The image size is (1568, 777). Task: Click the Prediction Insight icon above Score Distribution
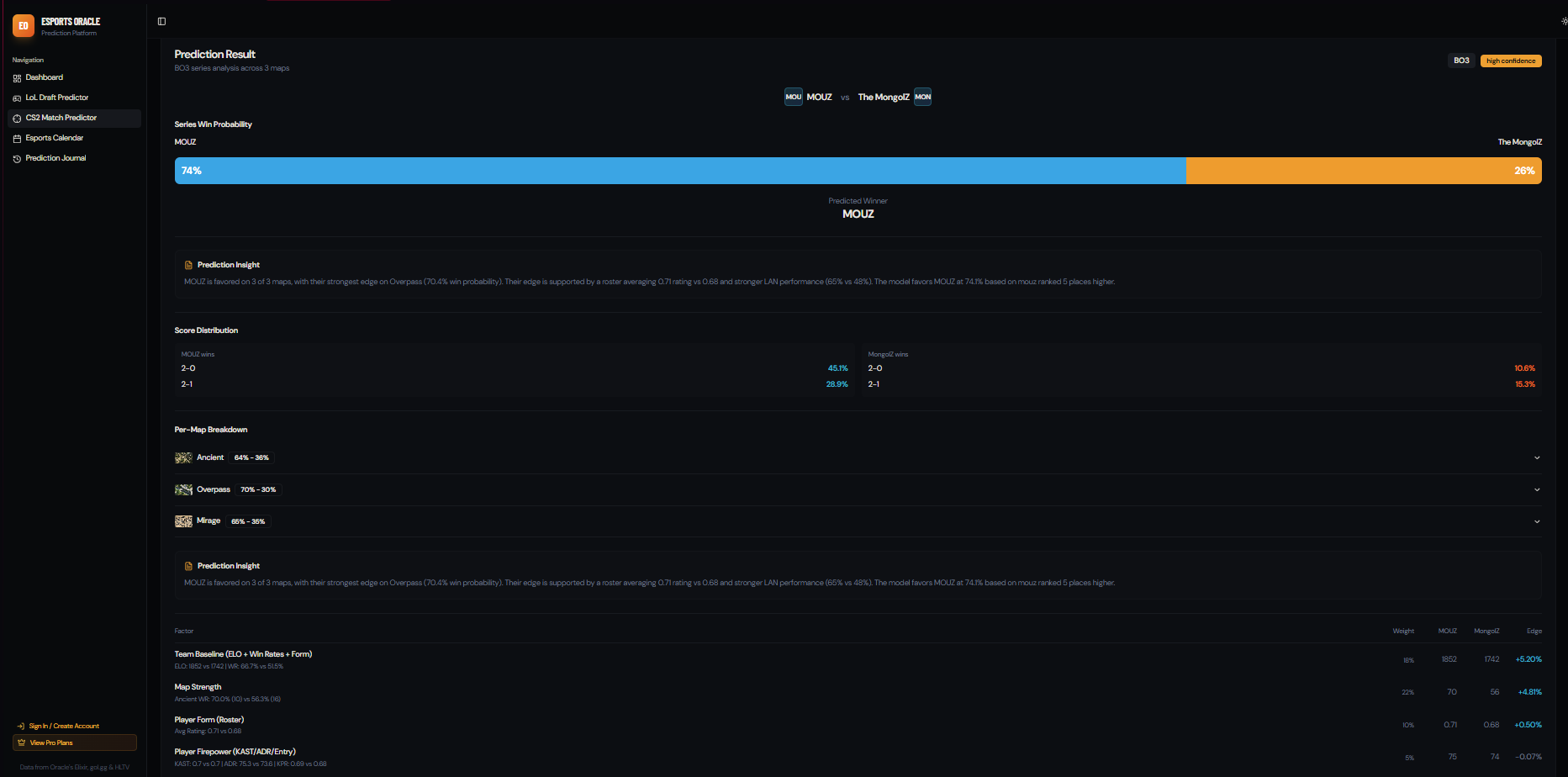click(x=188, y=265)
